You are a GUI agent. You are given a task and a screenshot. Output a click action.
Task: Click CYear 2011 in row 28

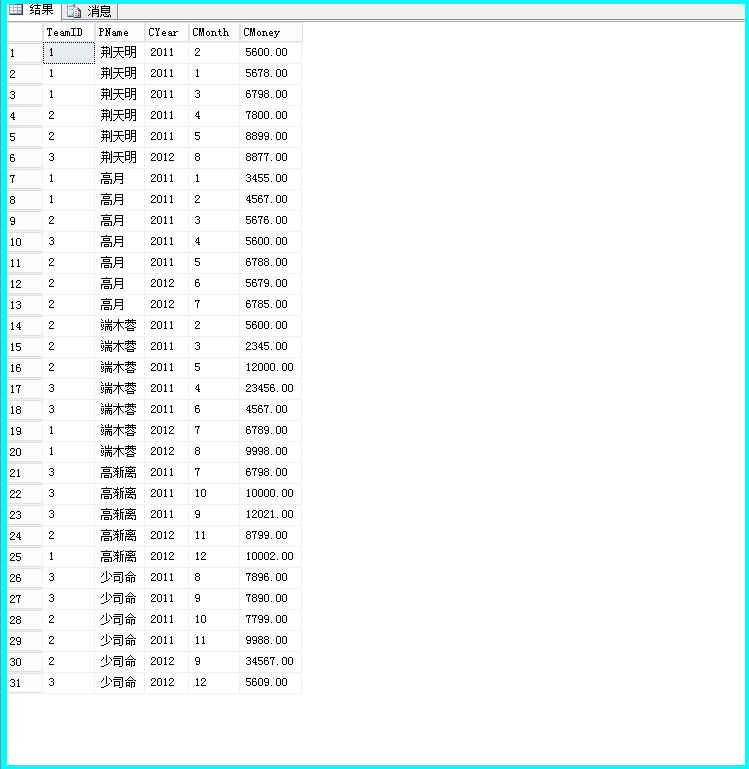[x=162, y=619]
